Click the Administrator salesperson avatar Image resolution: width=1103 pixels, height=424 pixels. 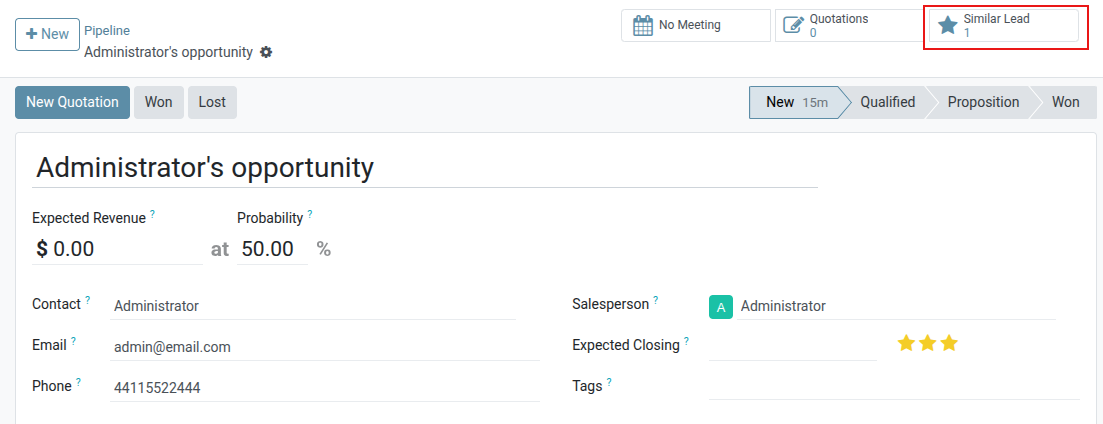tap(720, 307)
